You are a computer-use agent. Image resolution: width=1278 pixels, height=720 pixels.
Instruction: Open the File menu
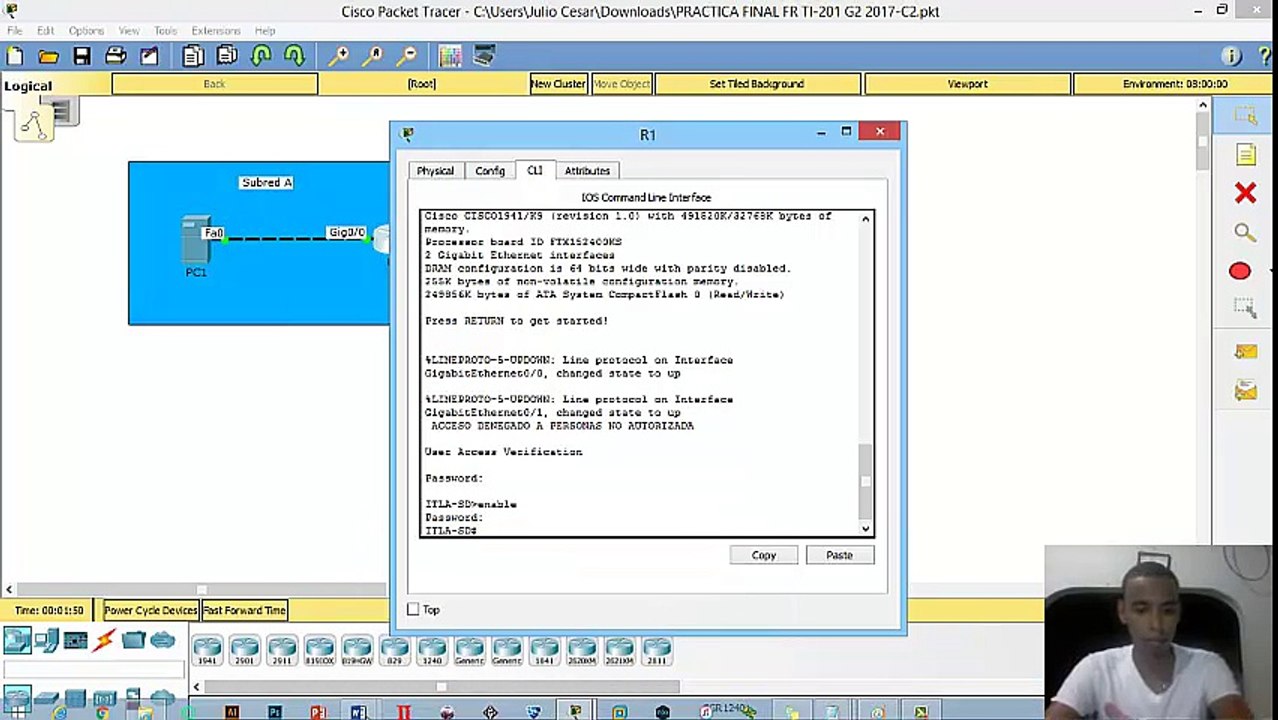coord(14,31)
